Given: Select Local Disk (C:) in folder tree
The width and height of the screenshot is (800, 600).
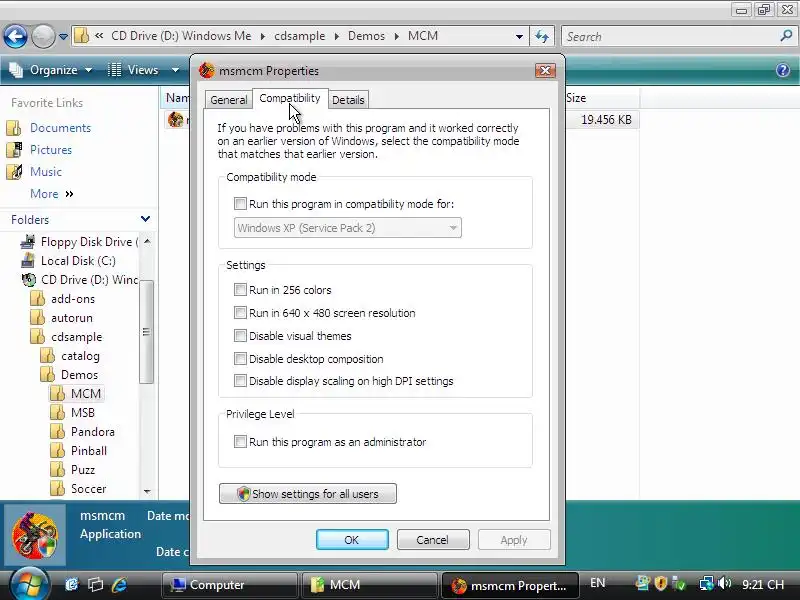Looking at the screenshot, I should coord(78,261).
